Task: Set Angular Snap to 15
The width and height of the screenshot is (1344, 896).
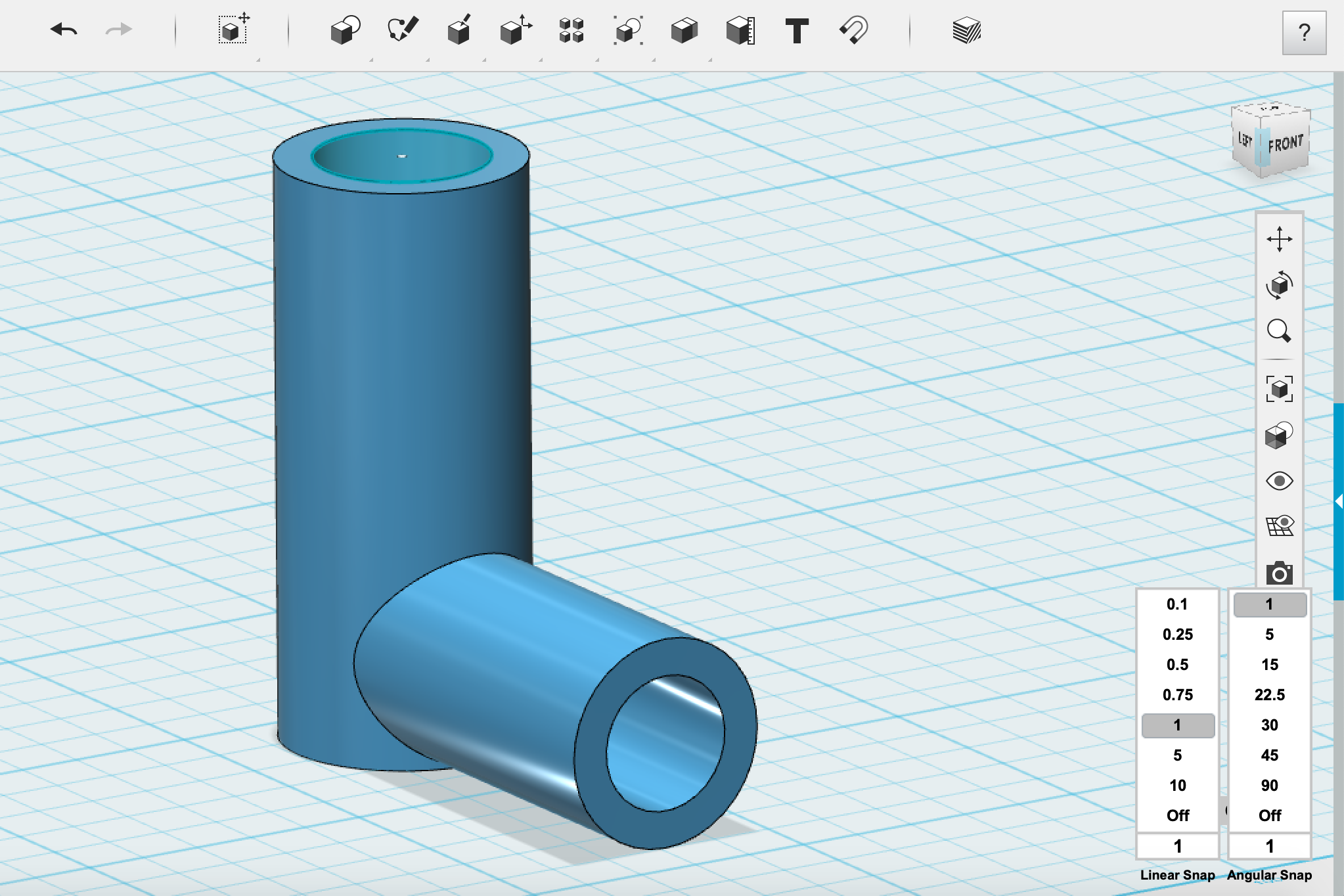Action: (1270, 665)
